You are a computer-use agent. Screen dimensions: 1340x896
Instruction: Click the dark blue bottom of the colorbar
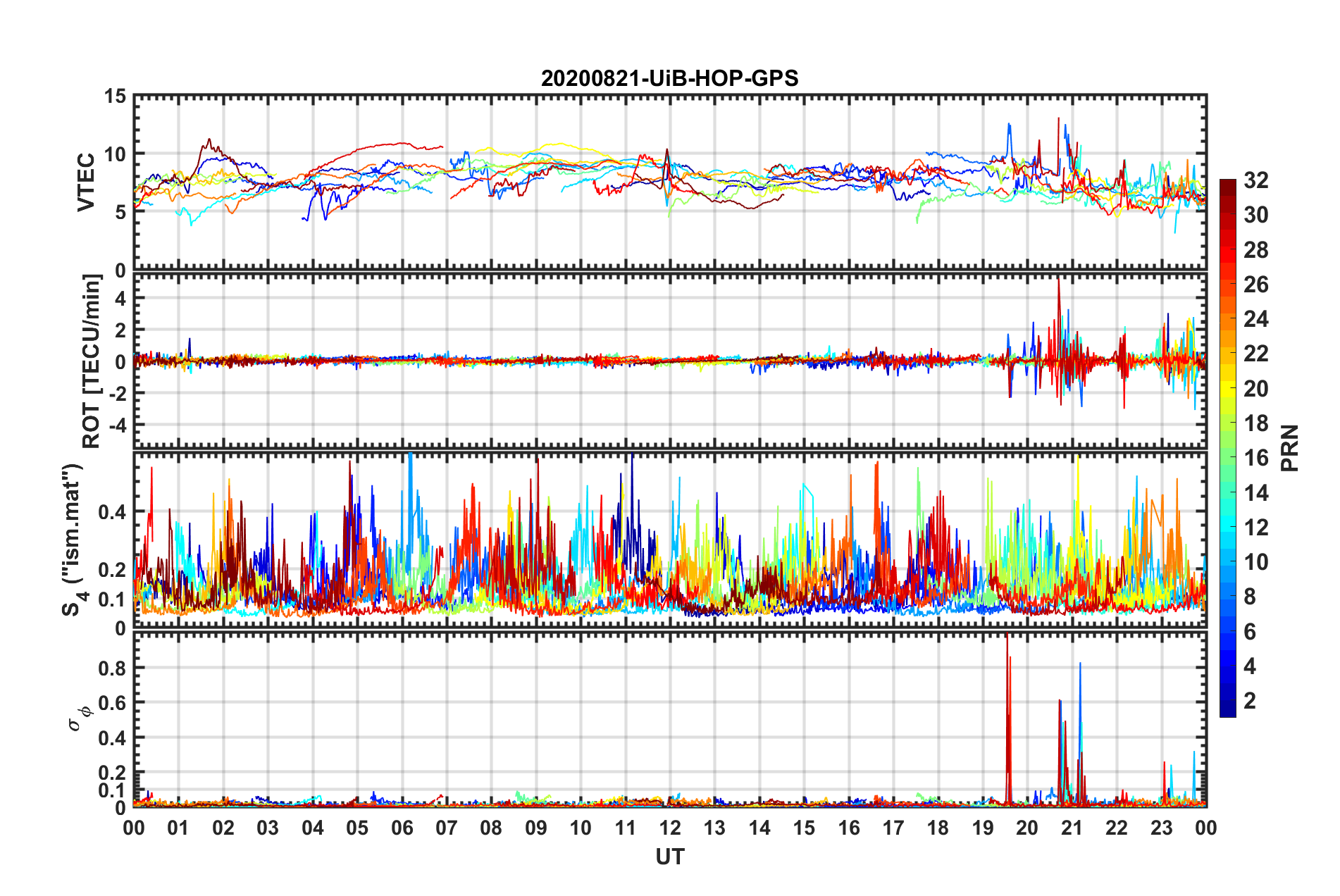(1227, 711)
